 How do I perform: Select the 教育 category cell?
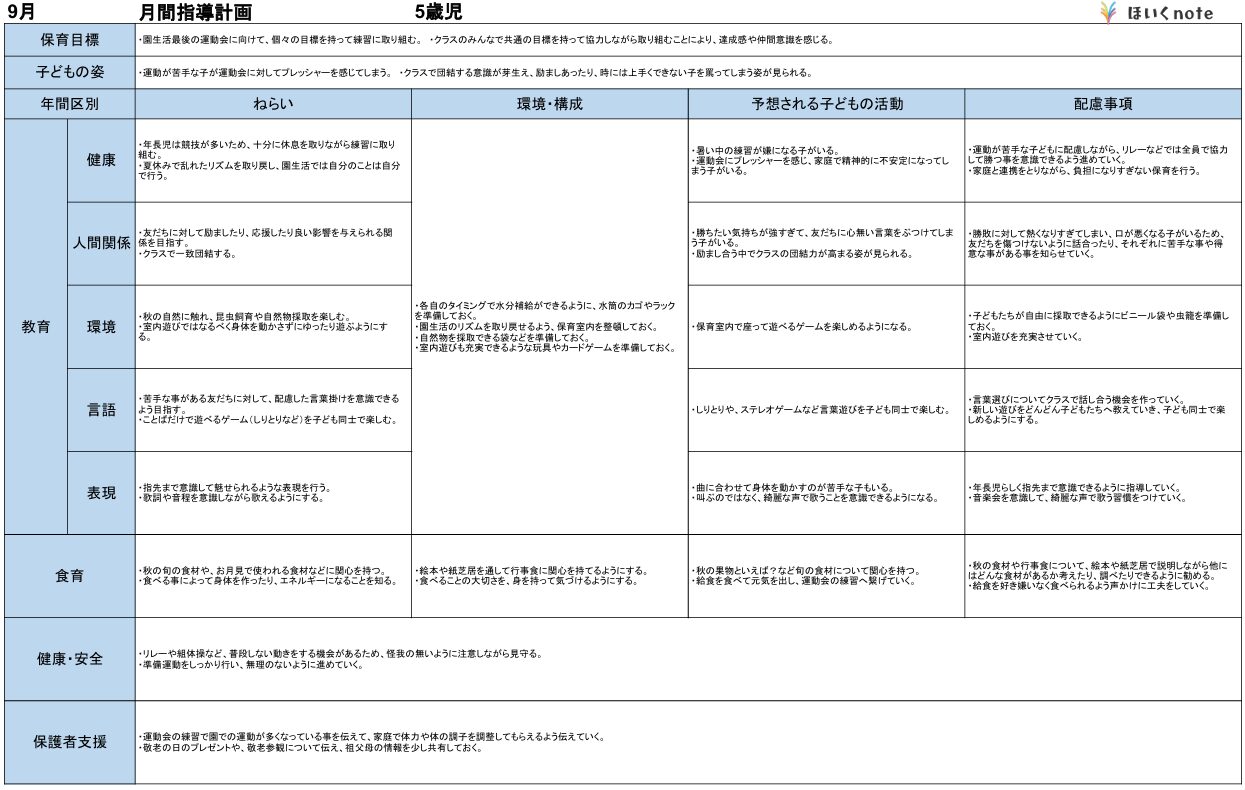click(36, 327)
